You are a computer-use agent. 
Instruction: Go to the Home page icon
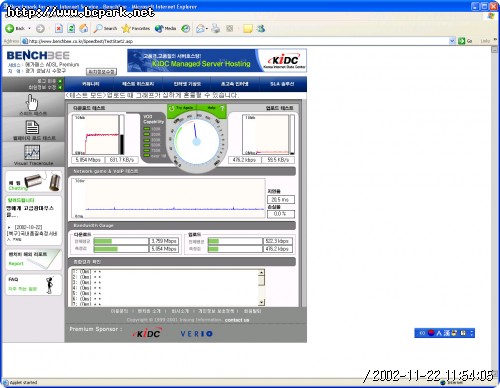click(x=83, y=29)
